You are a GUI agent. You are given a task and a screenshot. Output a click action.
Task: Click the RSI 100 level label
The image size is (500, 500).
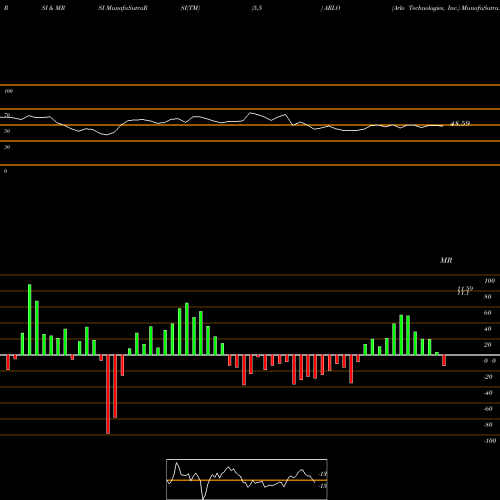9,91
